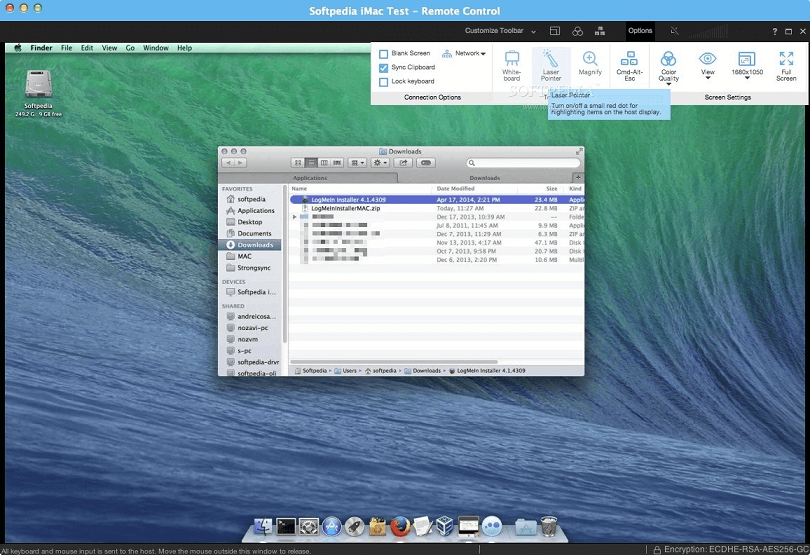Image resolution: width=810 pixels, height=555 pixels.
Task: Tick the Lock keyboard checkbox
Action: point(384,81)
